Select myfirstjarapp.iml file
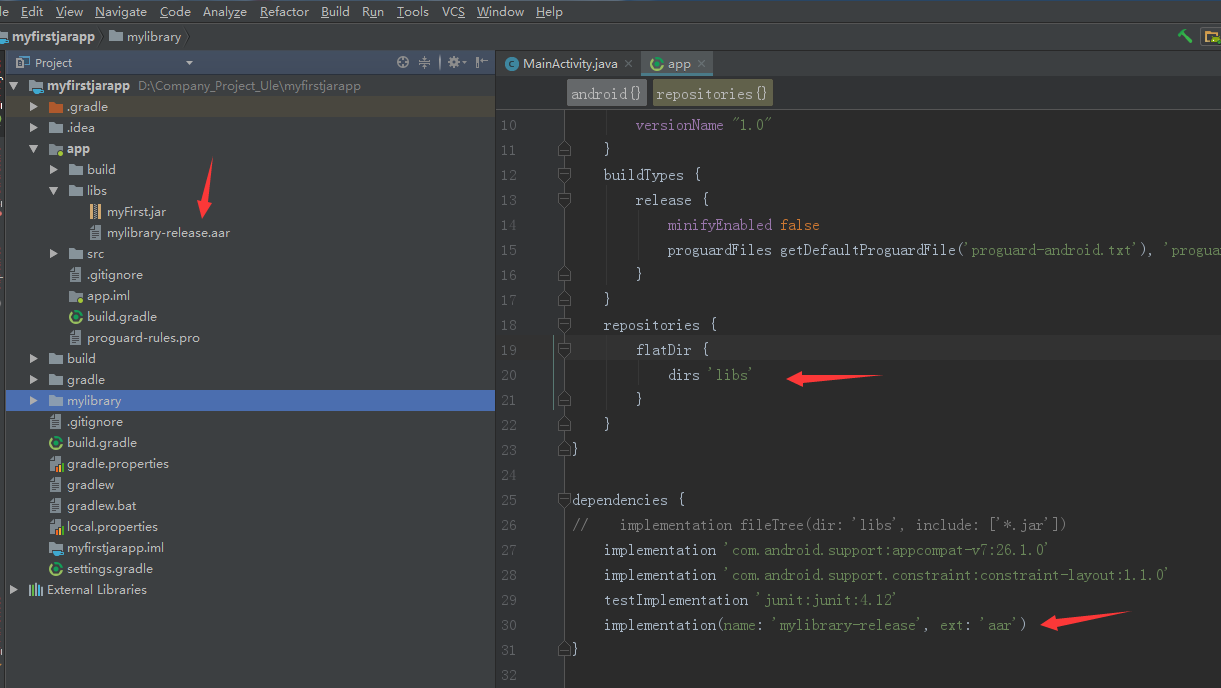Image resolution: width=1221 pixels, height=688 pixels. tap(106, 548)
